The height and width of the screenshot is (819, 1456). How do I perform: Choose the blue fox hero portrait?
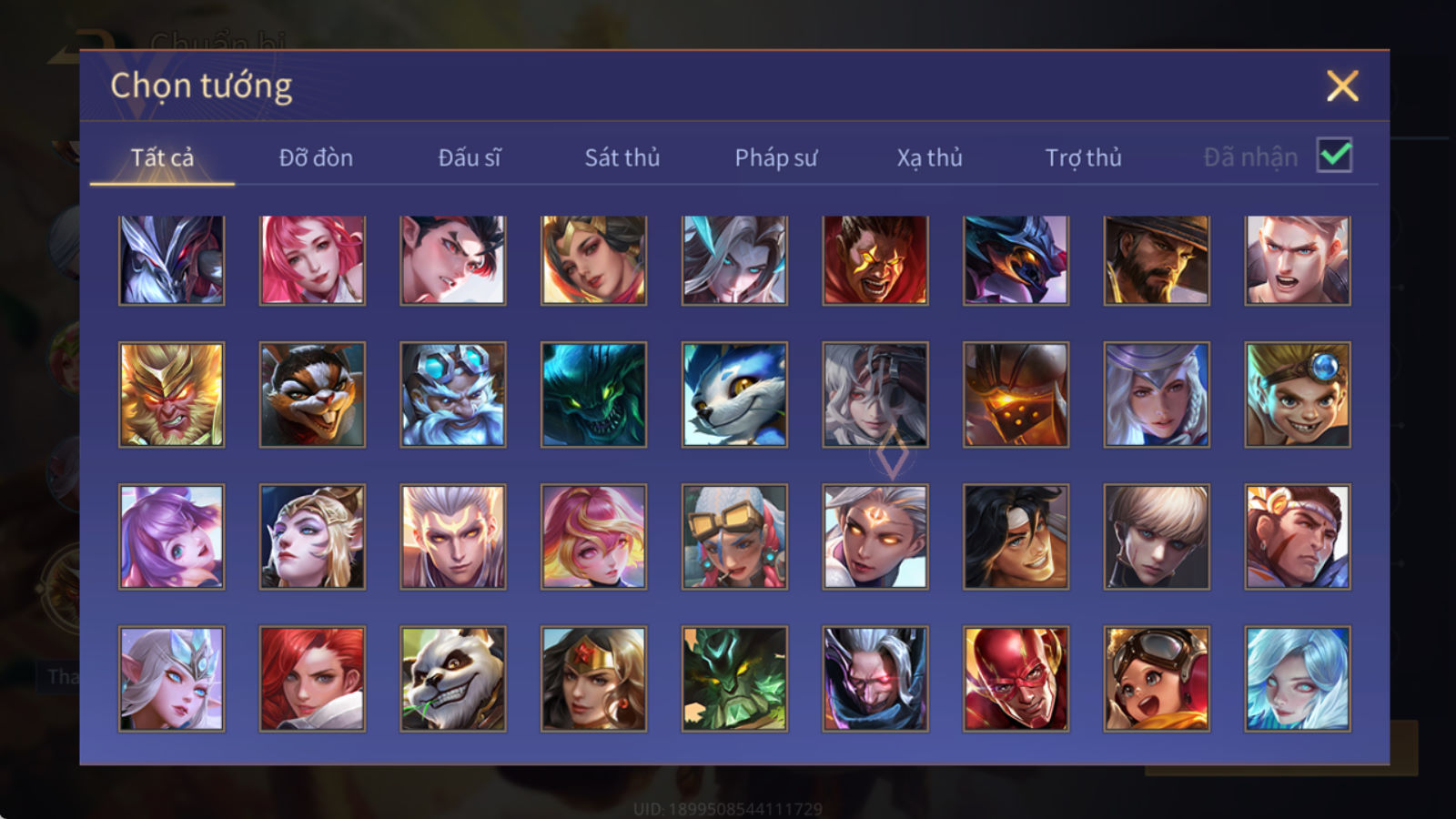[734, 395]
